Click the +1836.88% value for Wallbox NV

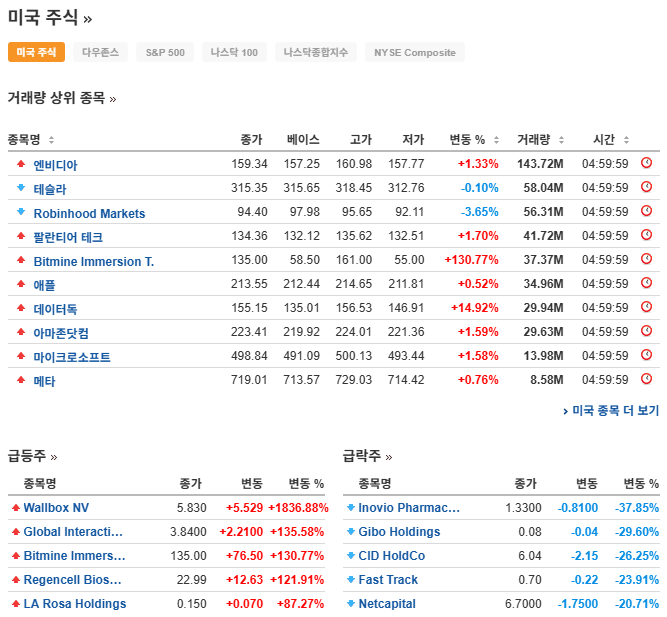pos(299,508)
